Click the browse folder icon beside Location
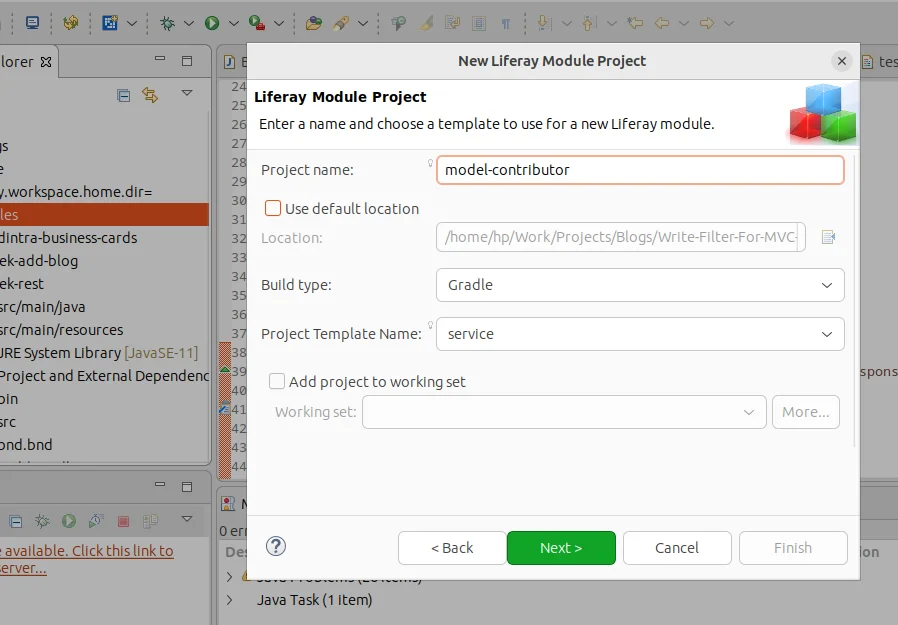Screen dimensions: 898x625 [x=828, y=237]
